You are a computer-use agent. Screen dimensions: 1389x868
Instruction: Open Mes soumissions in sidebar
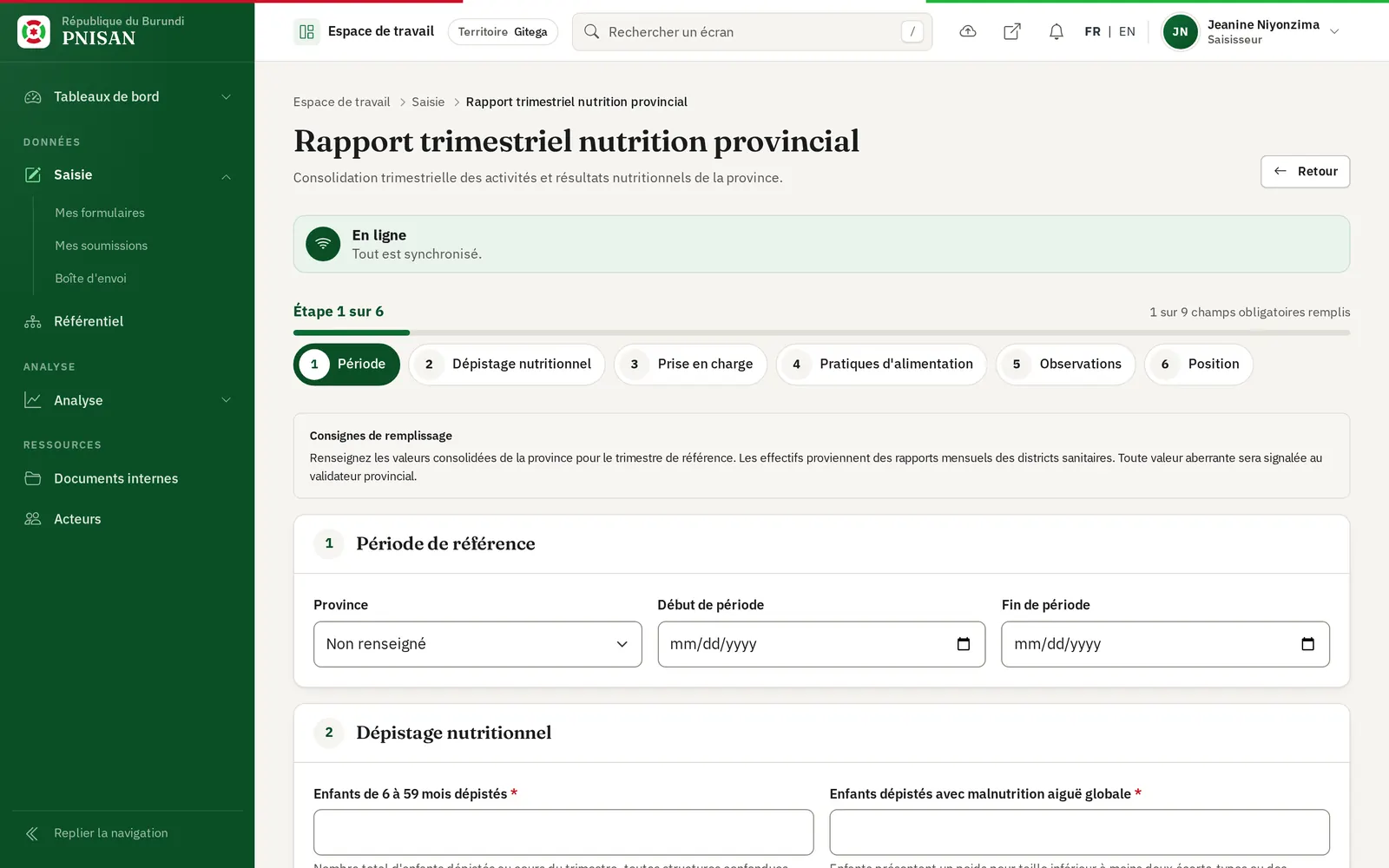coord(102,246)
